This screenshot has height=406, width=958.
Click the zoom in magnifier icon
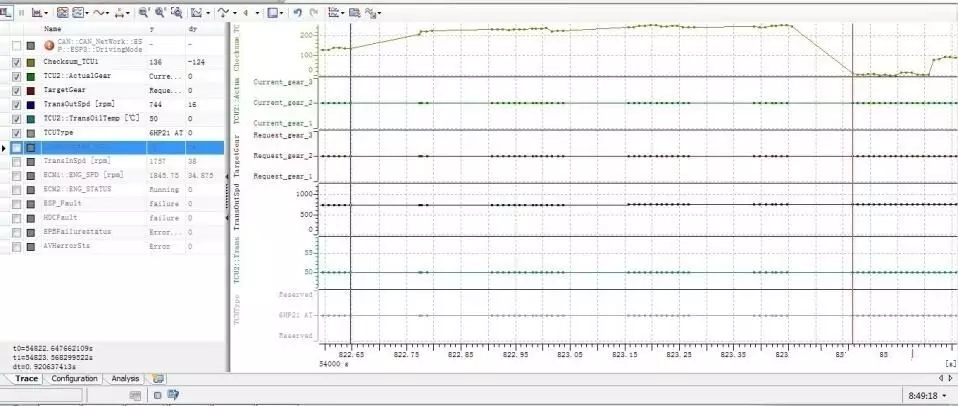coord(143,13)
